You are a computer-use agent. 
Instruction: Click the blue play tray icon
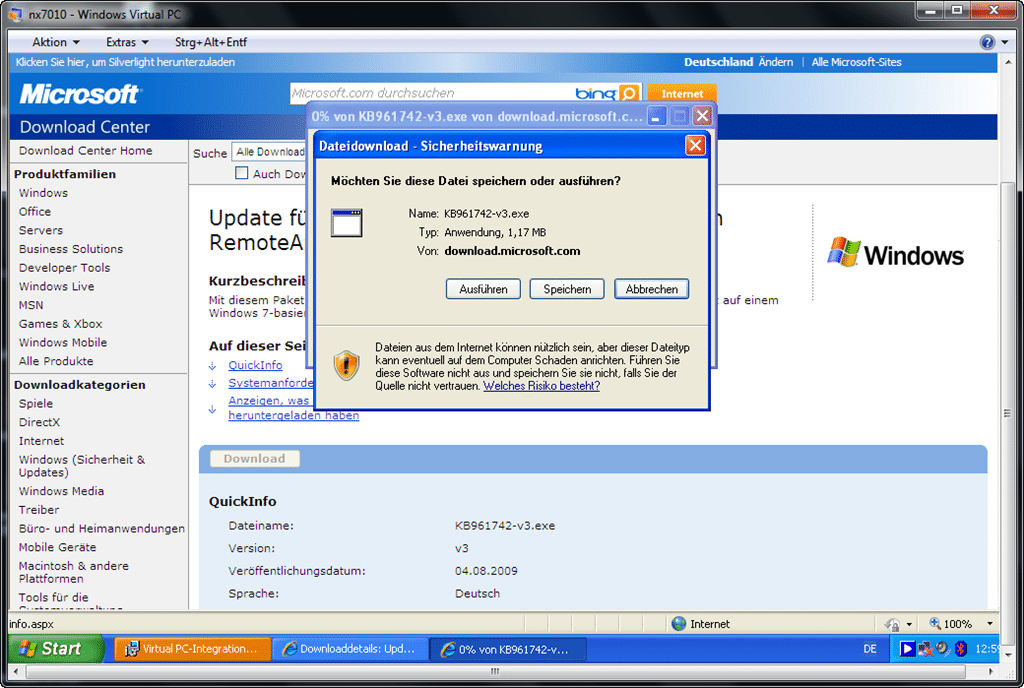tap(907, 649)
